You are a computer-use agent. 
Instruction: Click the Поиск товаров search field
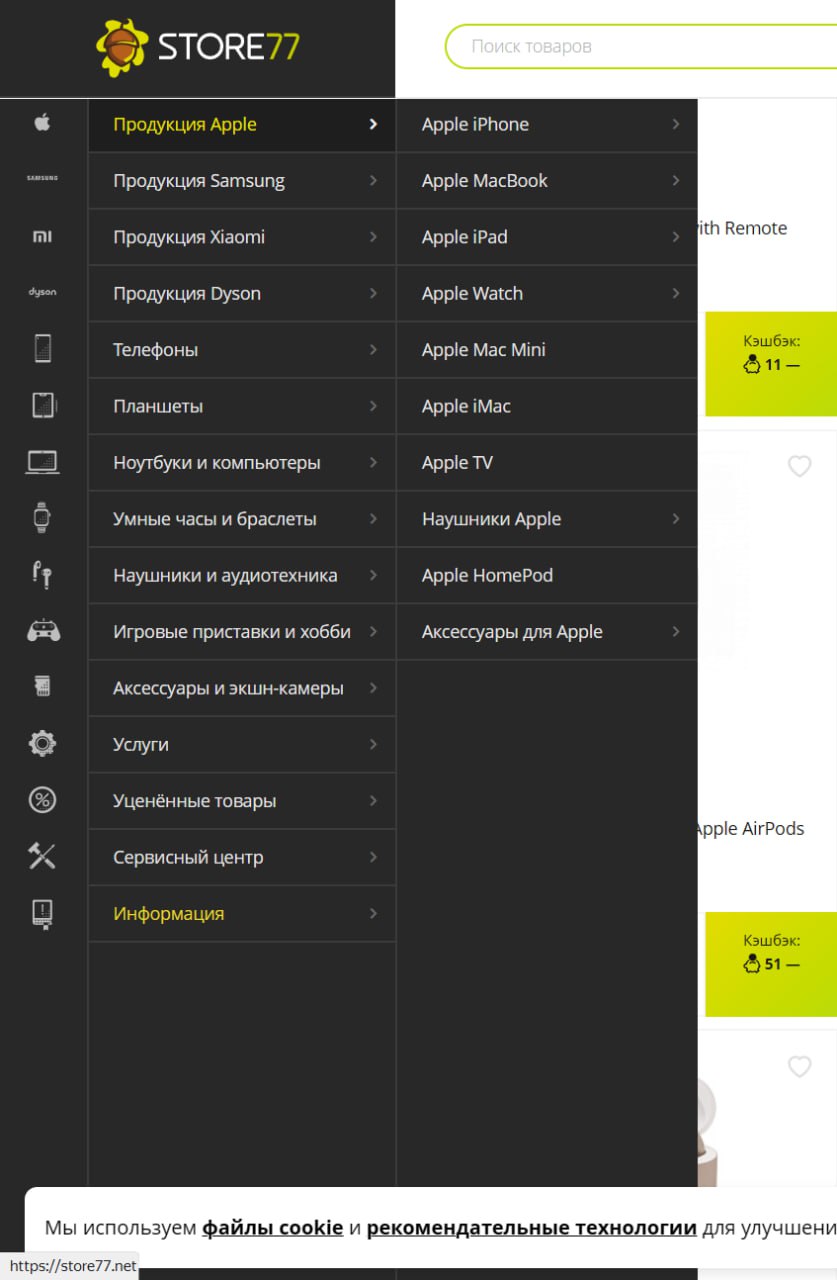pyautogui.click(x=640, y=46)
